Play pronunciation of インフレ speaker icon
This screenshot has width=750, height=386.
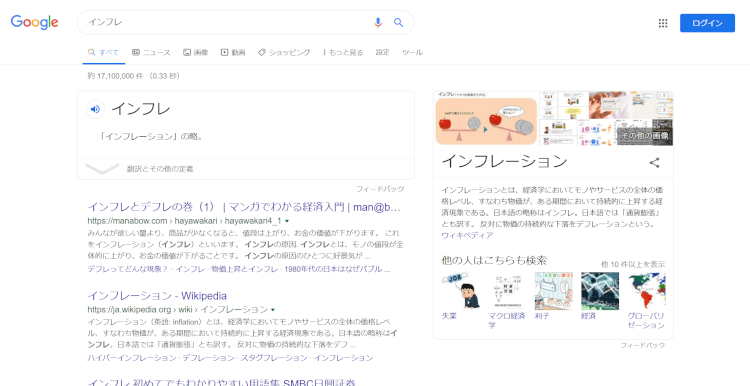point(95,109)
